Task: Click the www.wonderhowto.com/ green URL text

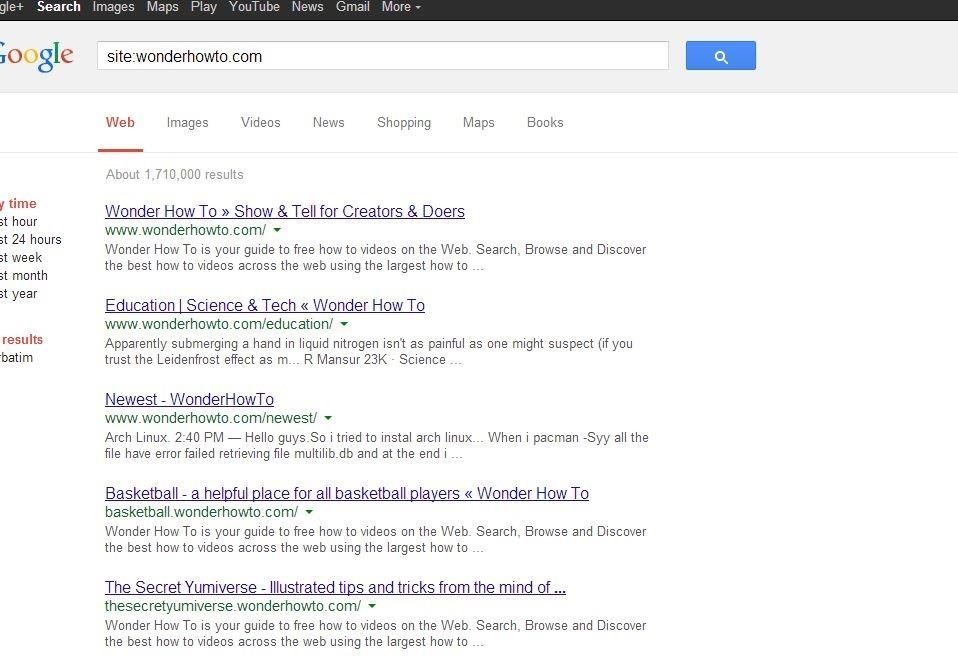Action: [x=186, y=230]
